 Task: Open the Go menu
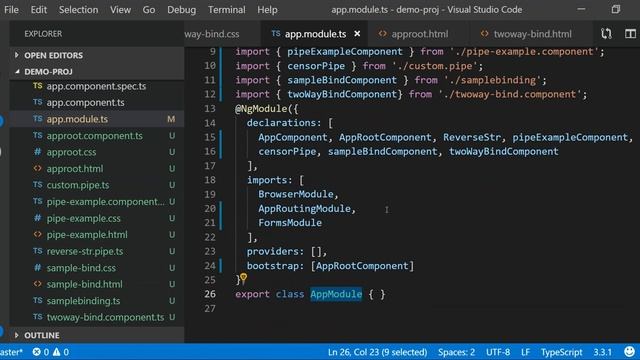pyautogui.click(x=149, y=9)
